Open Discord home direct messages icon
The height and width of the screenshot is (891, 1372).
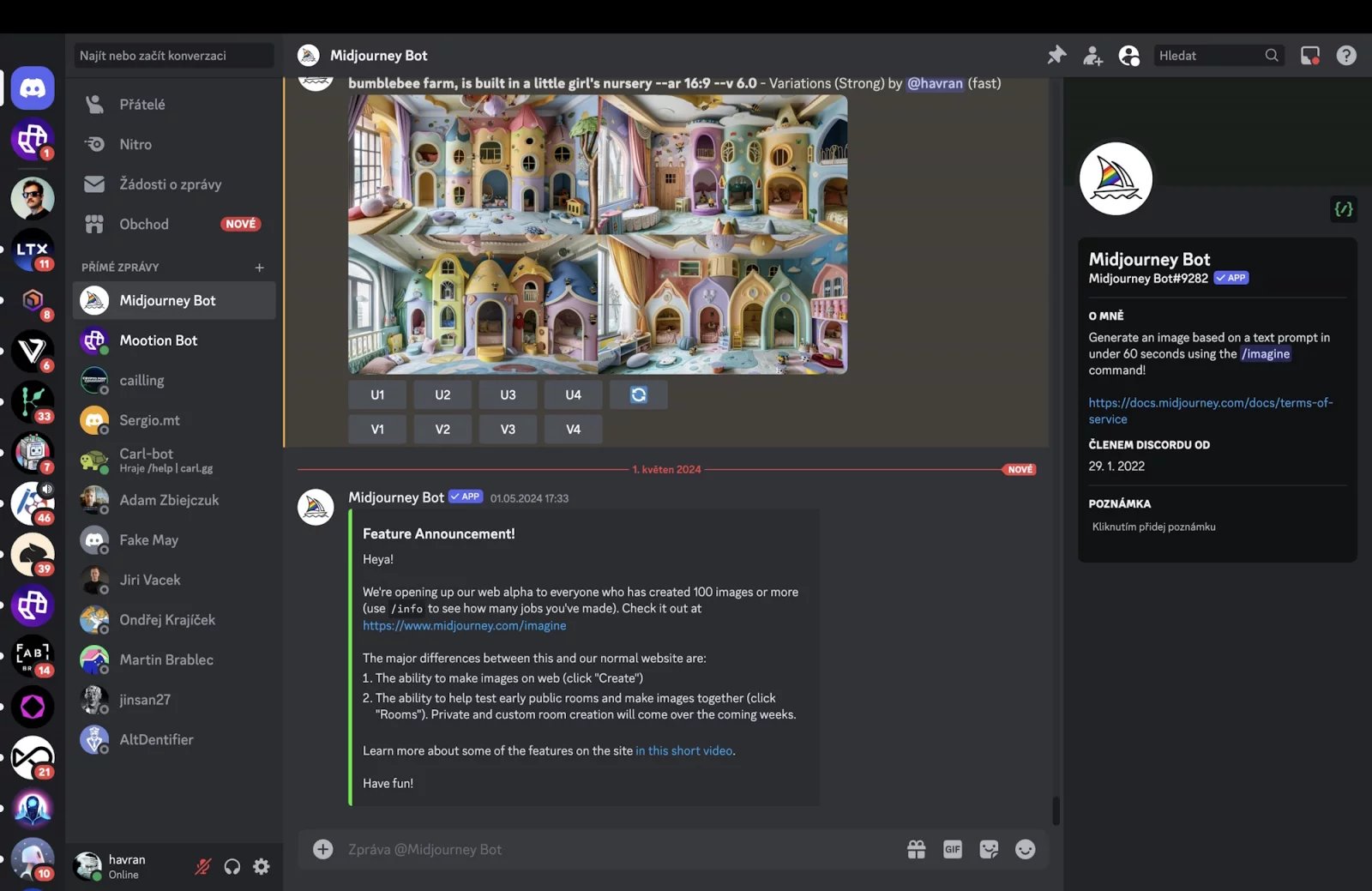(33, 87)
